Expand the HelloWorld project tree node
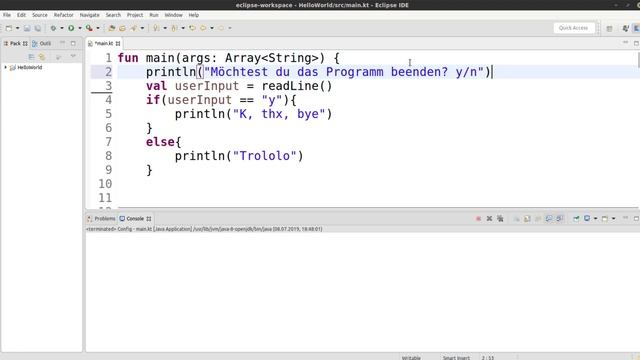The image size is (640, 360). tap(6, 67)
